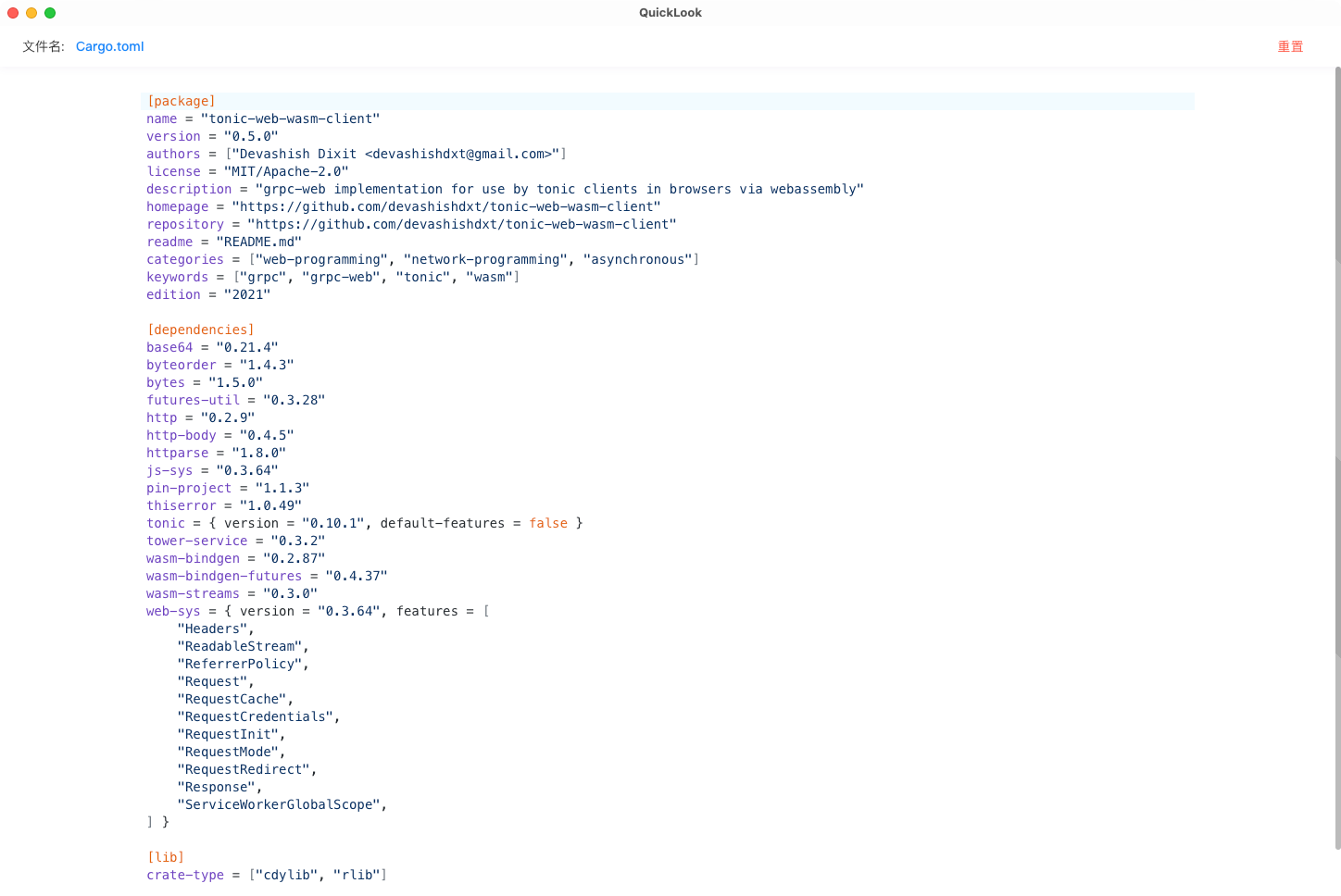Click the red 重置 reset button
The image size is (1341, 896).
(1290, 46)
